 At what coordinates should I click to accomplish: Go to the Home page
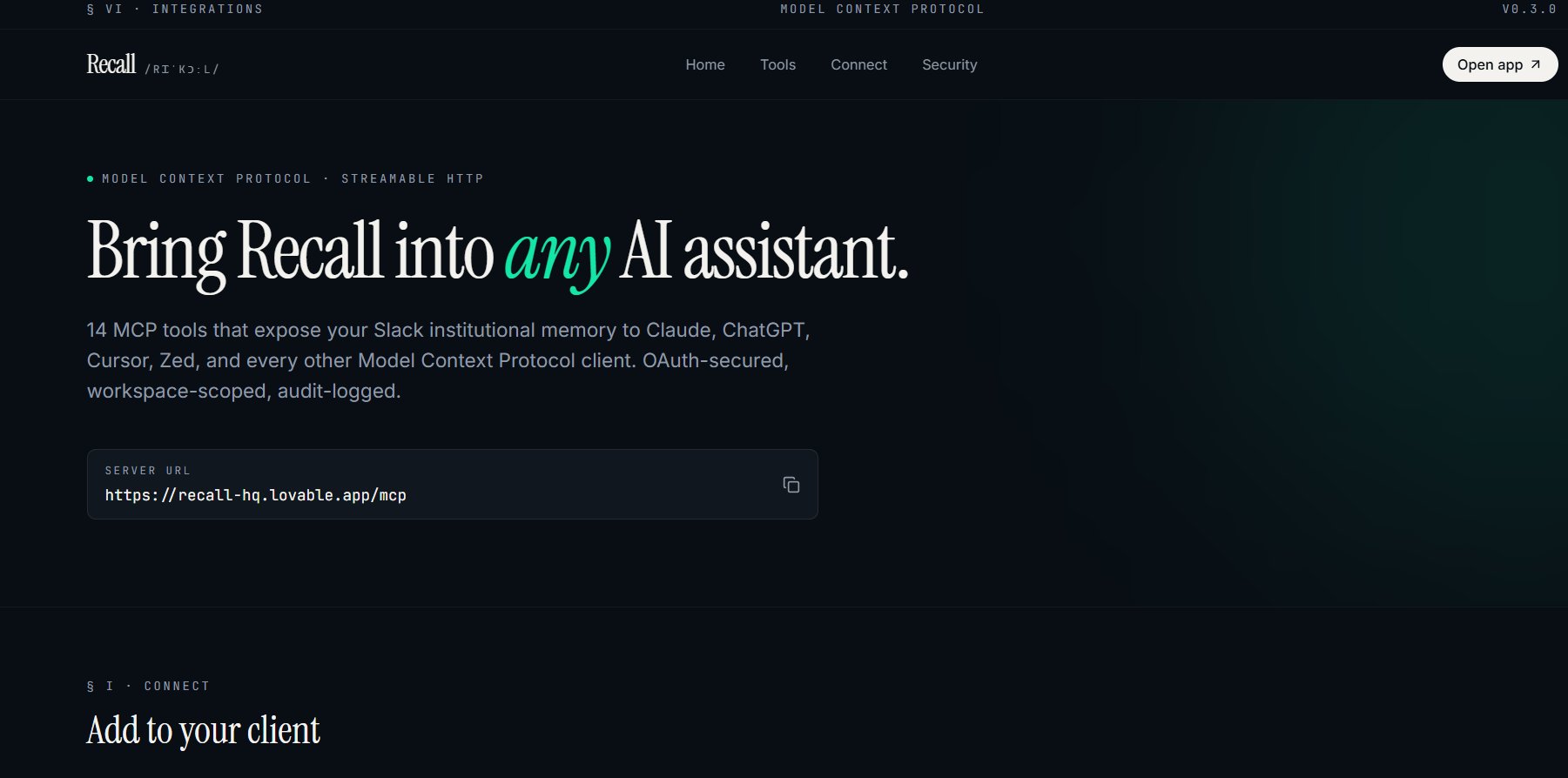705,64
